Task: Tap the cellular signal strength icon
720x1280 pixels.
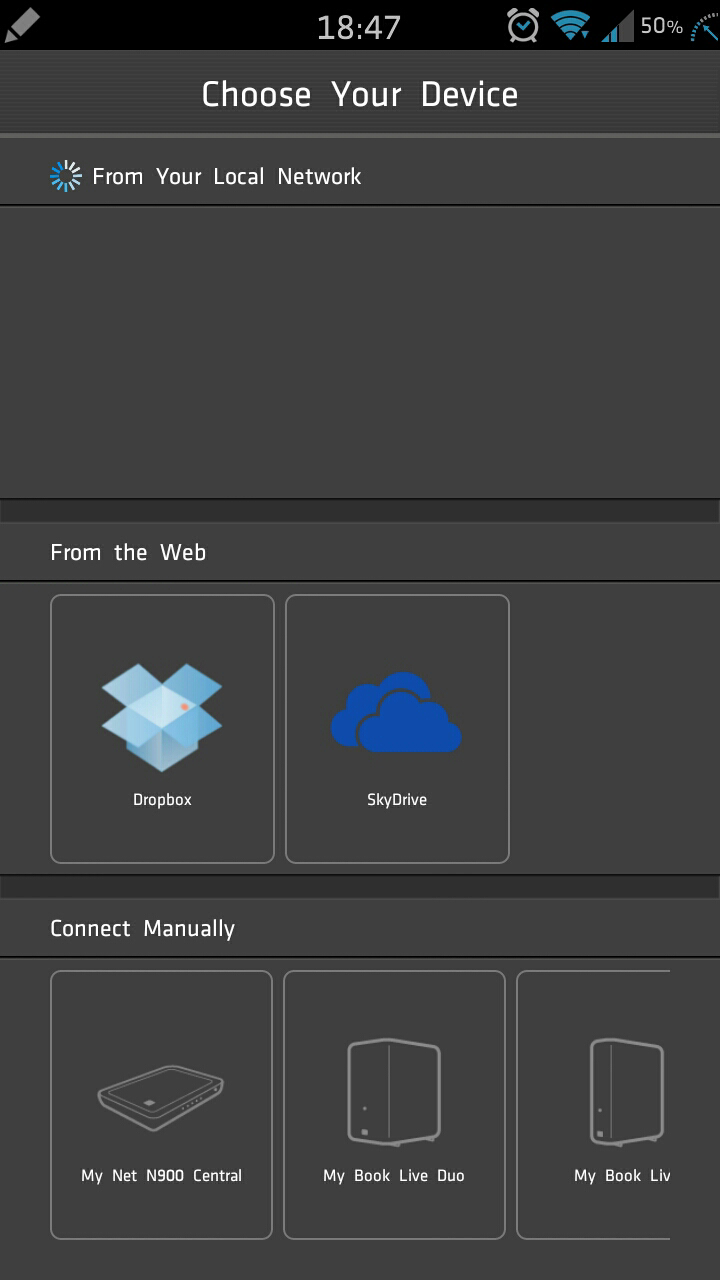Action: [x=618, y=26]
